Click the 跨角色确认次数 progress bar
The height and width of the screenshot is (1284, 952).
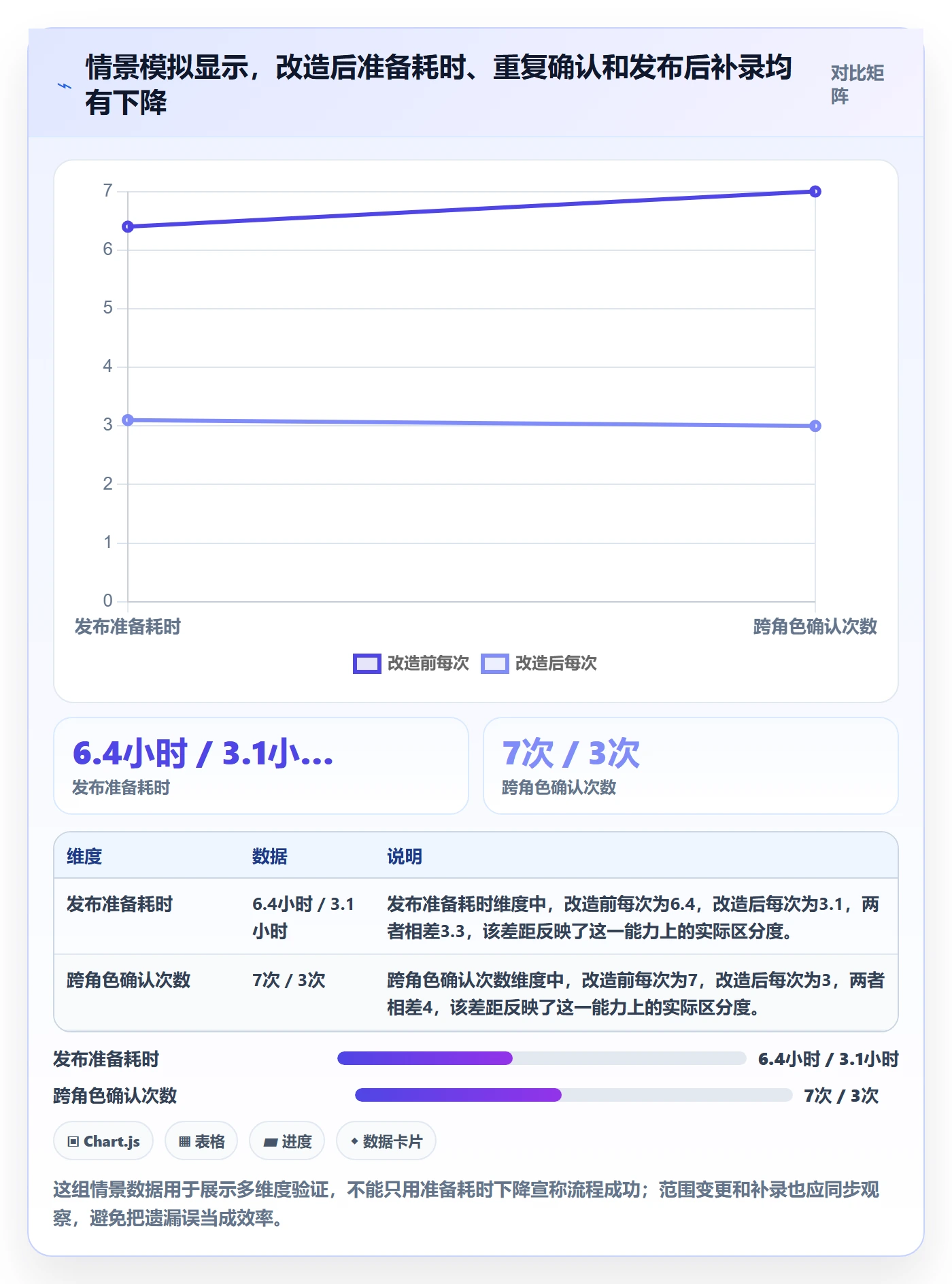click(574, 1095)
